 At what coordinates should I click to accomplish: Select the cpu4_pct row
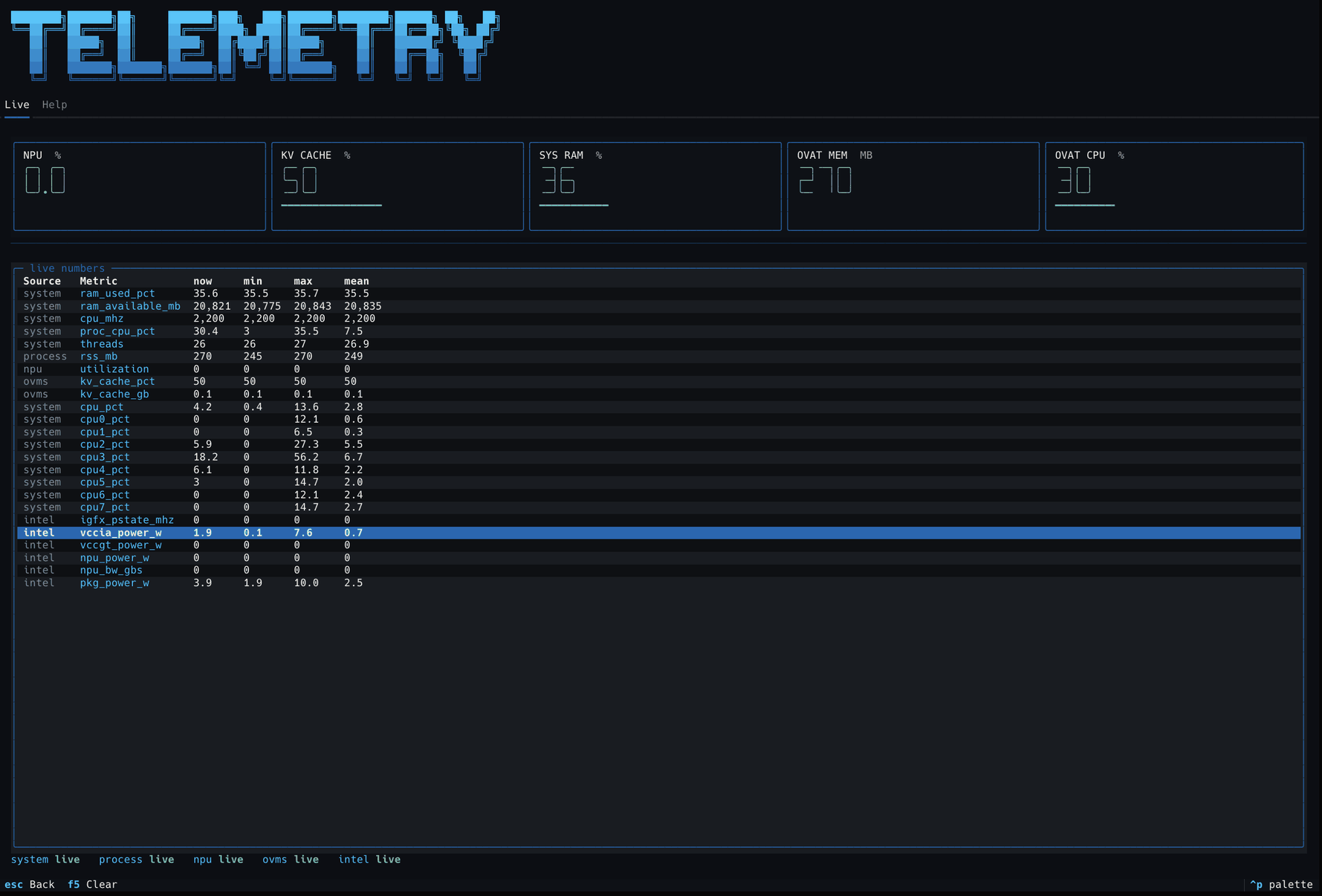click(658, 470)
